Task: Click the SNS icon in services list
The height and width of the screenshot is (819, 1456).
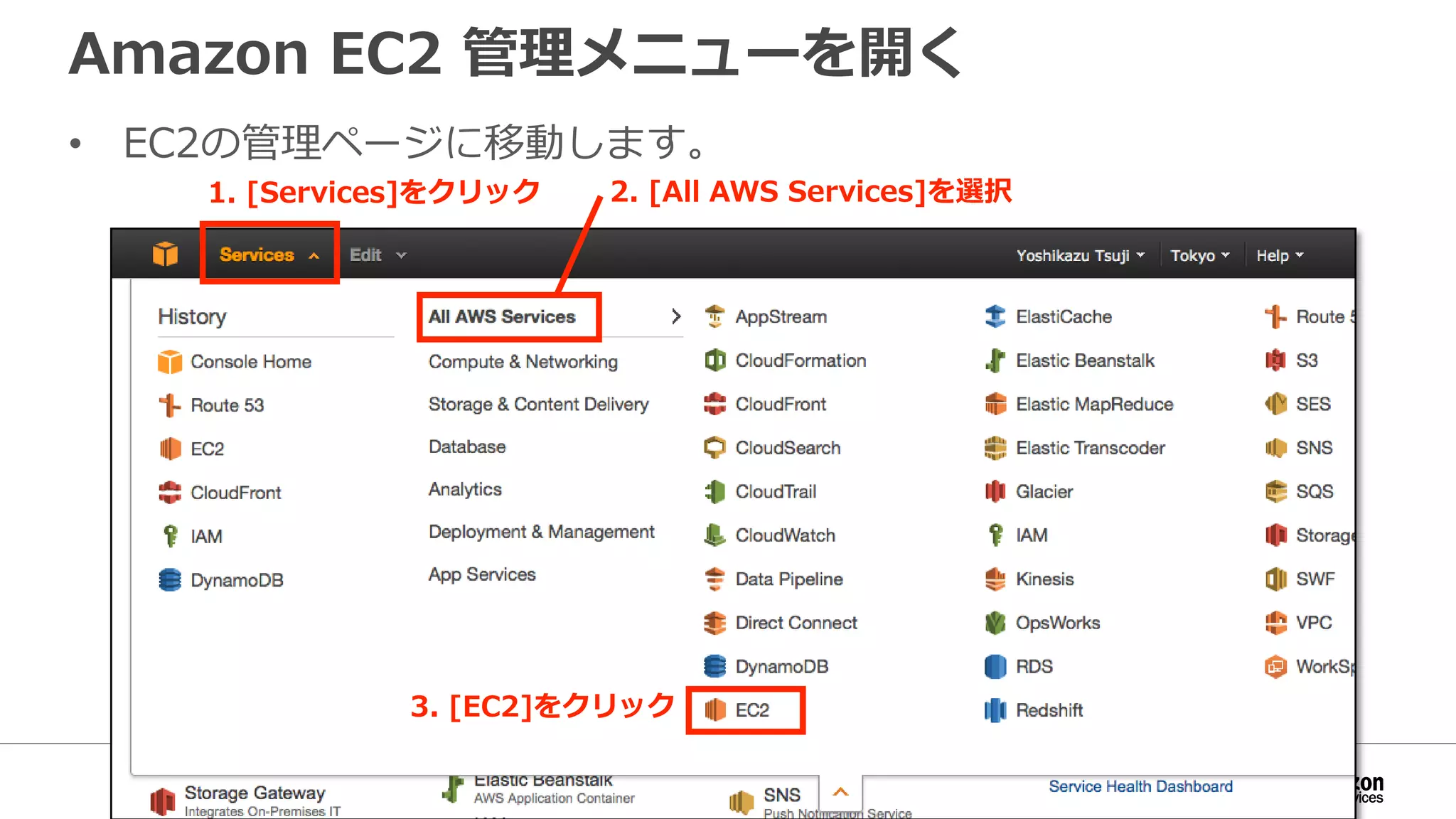Action: click(1275, 448)
